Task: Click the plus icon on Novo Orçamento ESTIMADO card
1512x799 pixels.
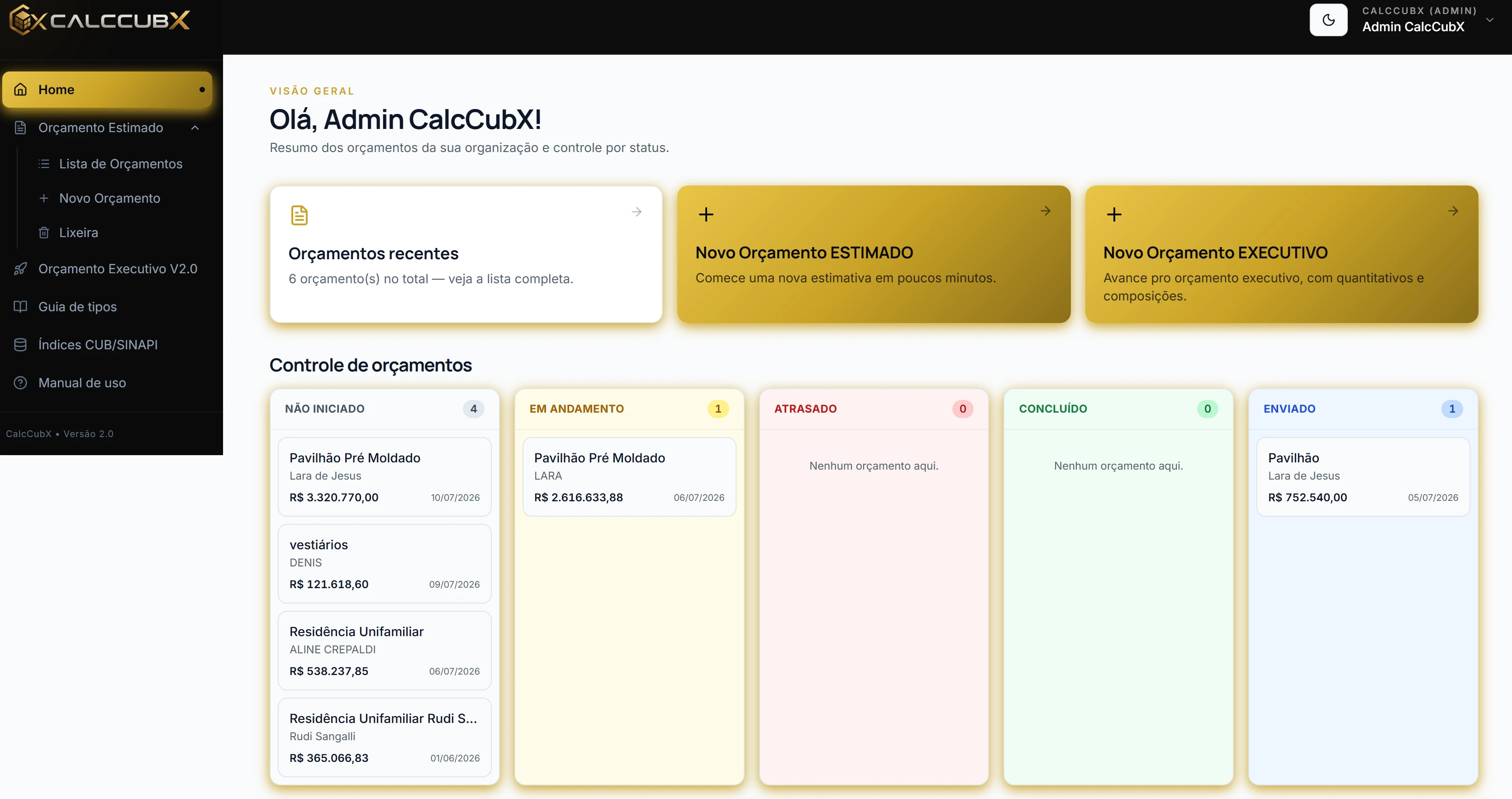Action: 706,214
